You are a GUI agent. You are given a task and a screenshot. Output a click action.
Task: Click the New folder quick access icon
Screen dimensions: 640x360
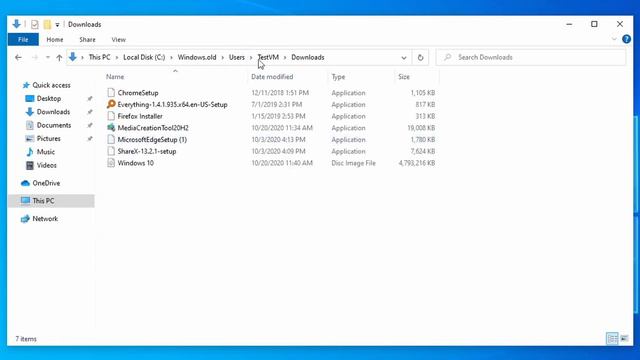(47, 24)
